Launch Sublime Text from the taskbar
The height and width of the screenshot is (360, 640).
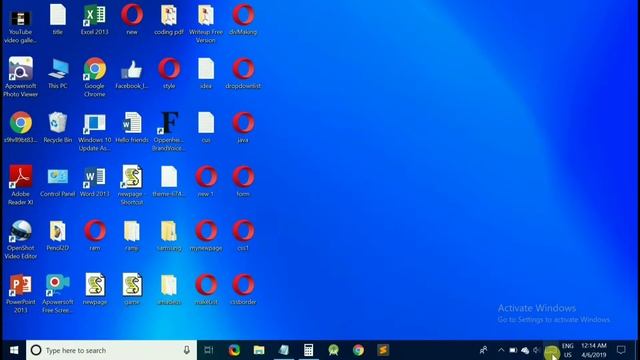pyautogui.click(x=383, y=350)
